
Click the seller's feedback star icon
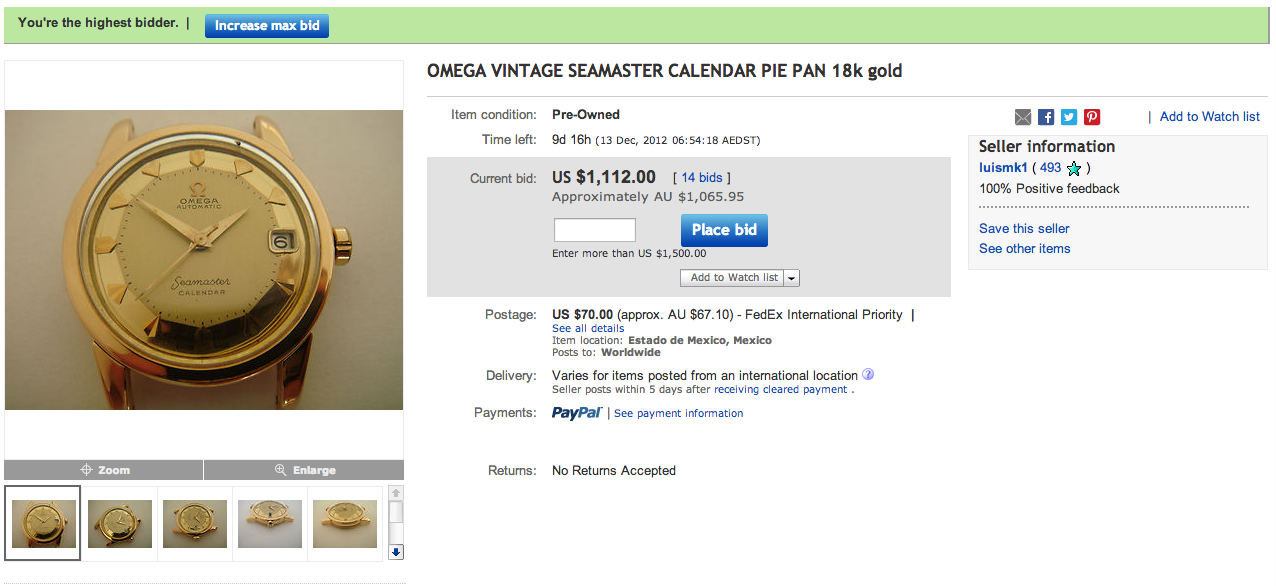(x=1074, y=168)
